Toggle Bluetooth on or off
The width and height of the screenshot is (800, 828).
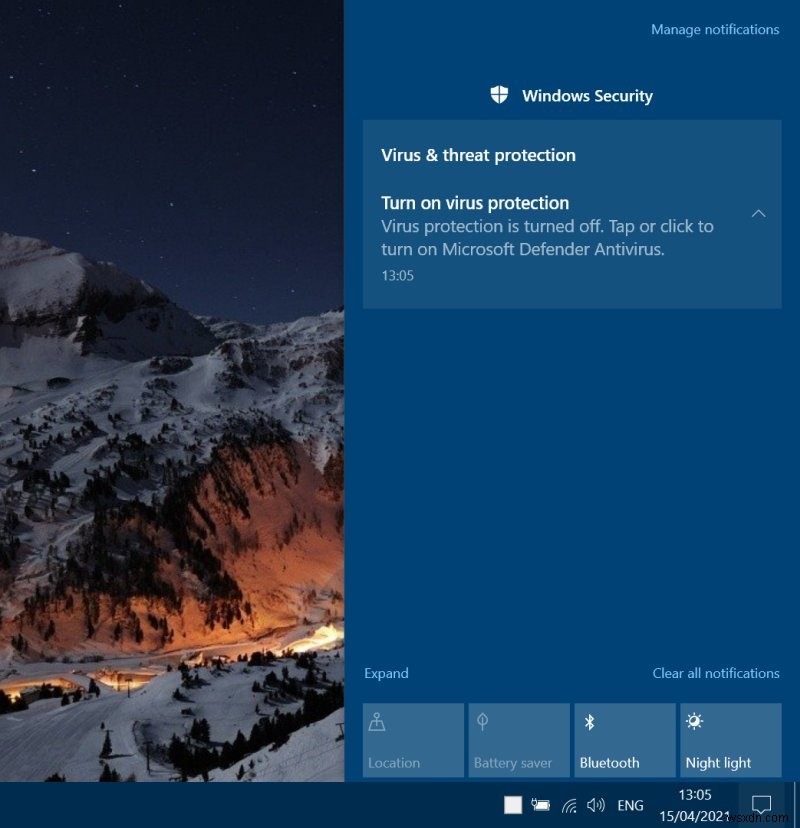tap(624, 740)
